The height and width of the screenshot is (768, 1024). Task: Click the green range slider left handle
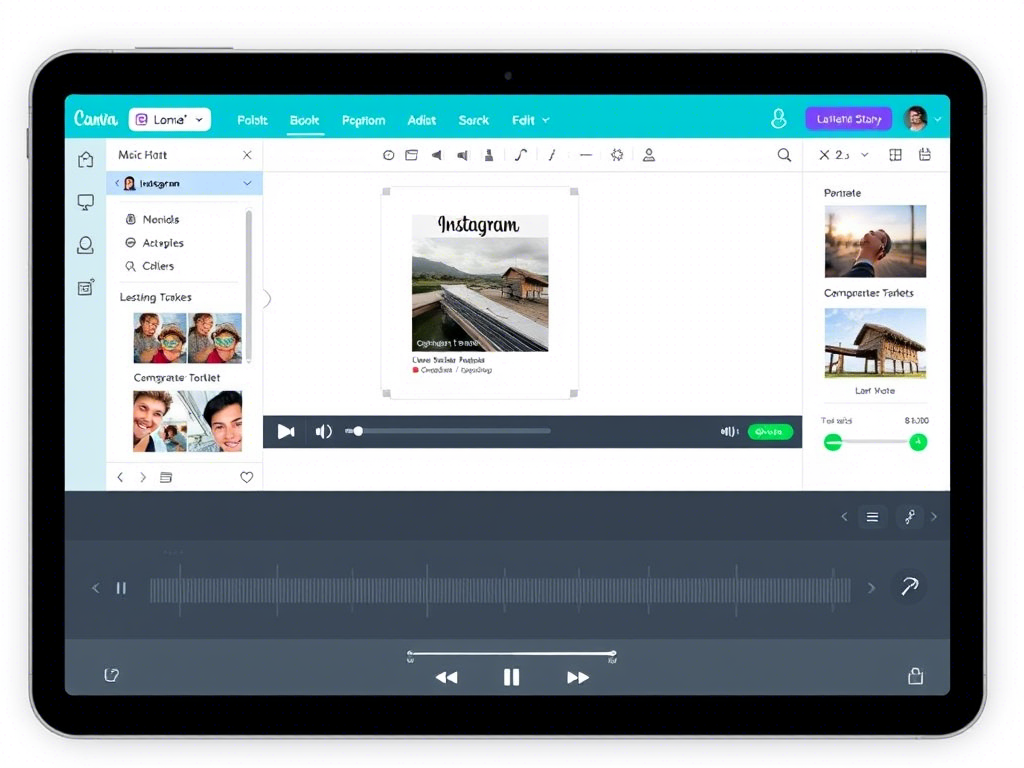tap(833, 442)
